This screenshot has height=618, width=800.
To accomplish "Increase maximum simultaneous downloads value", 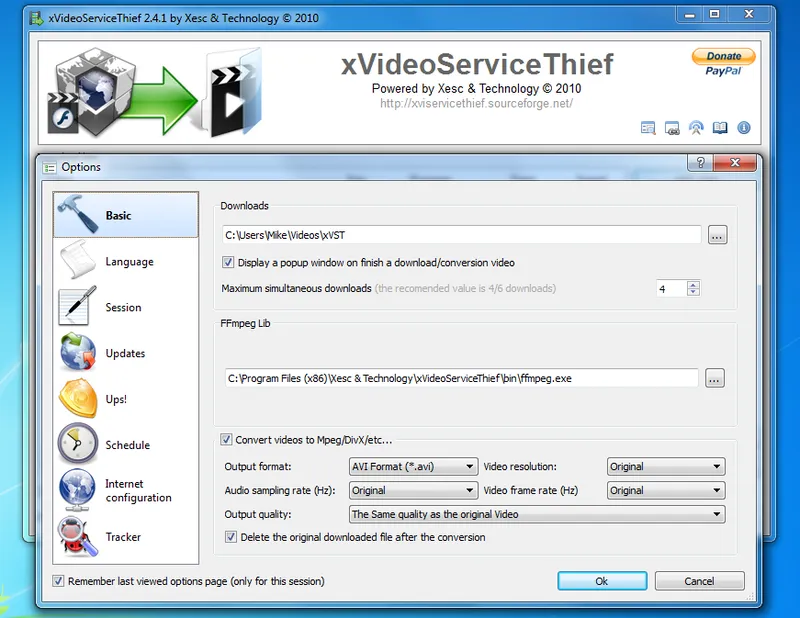I will [x=694, y=284].
